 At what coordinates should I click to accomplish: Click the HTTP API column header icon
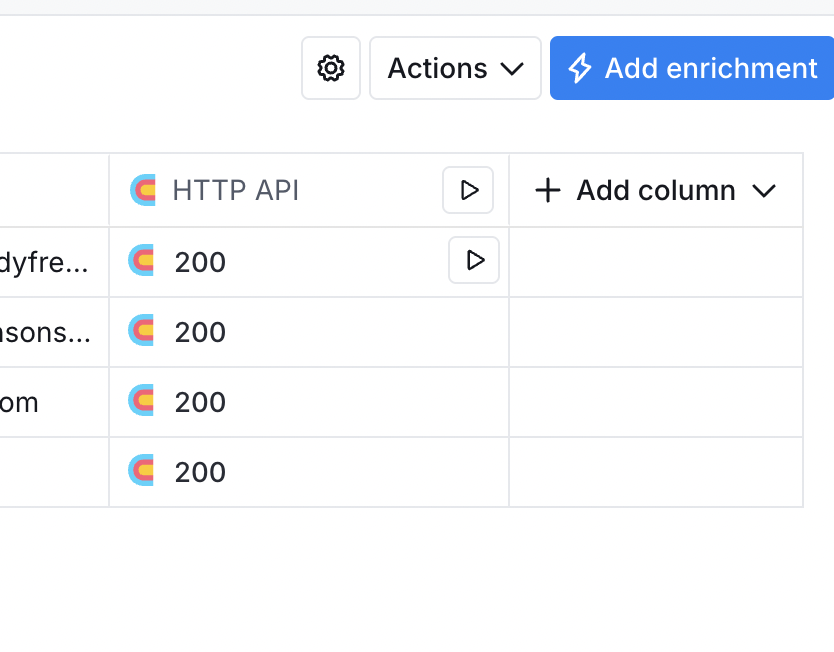pos(143,190)
